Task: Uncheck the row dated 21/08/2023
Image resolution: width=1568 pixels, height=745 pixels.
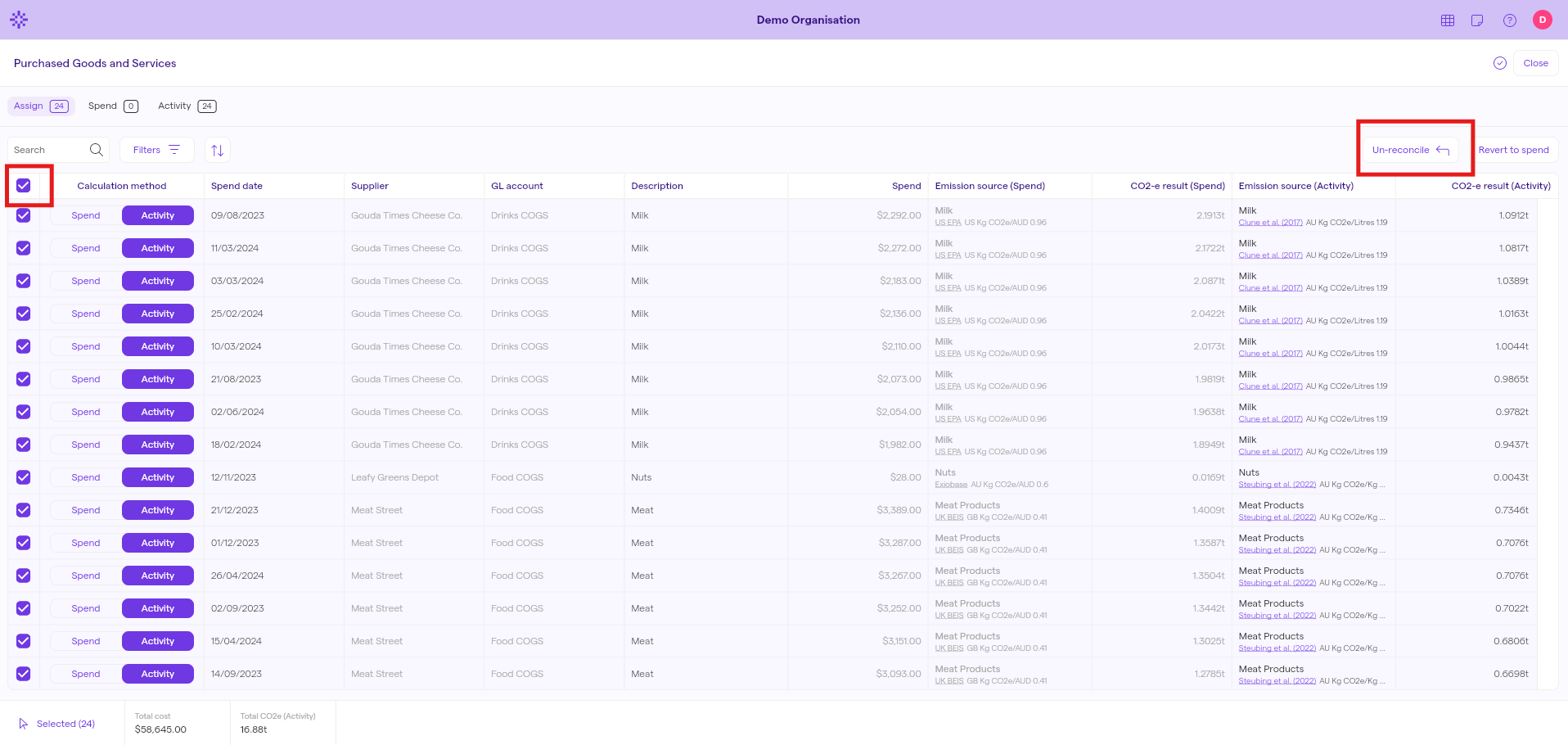Action: click(24, 379)
